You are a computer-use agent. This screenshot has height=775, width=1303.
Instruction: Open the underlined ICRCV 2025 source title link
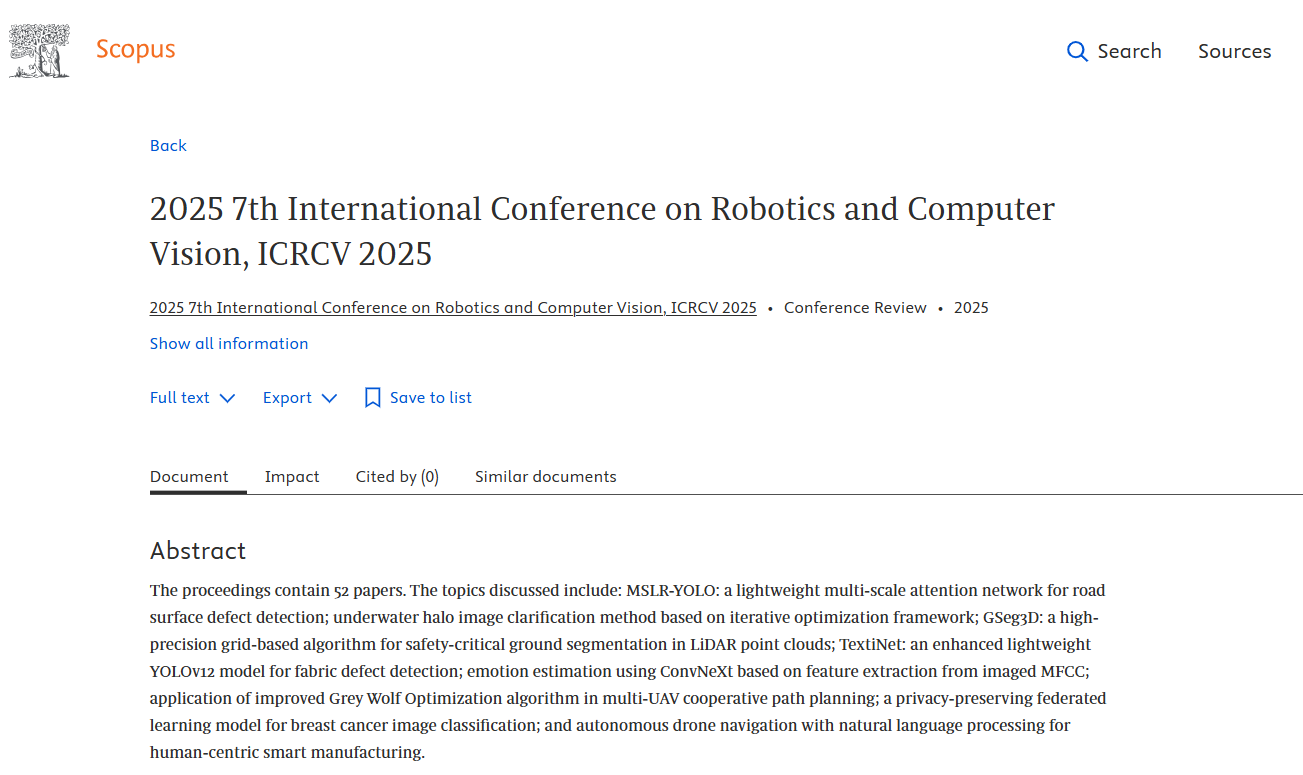tap(453, 308)
